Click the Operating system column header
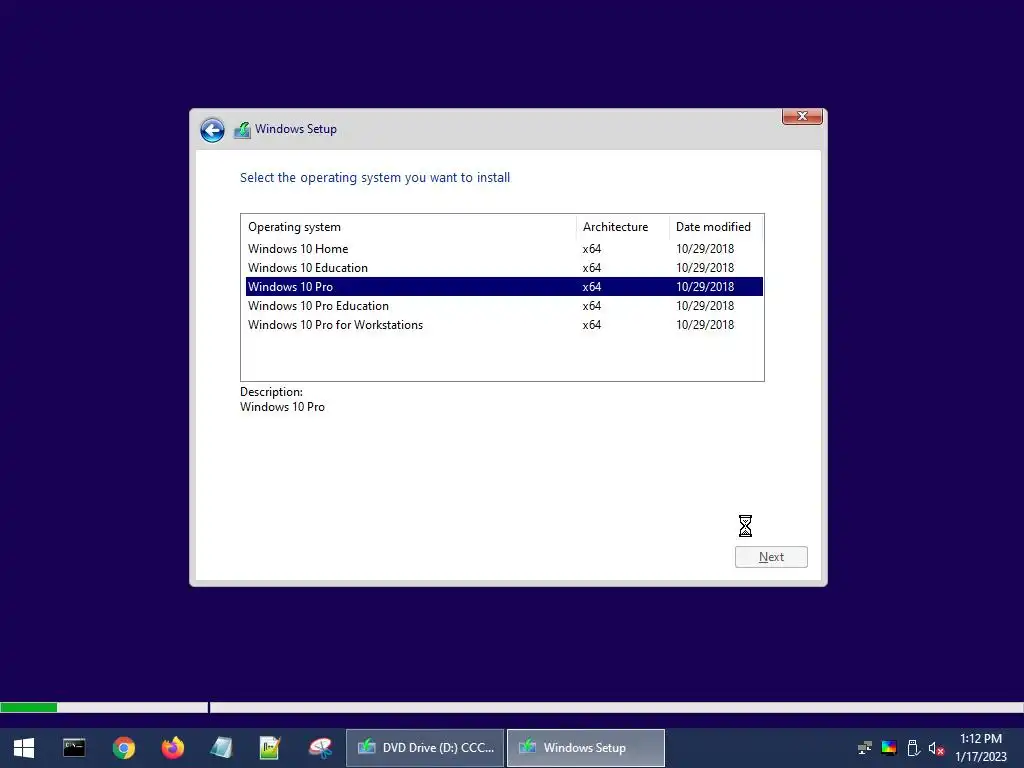Viewport: 1024px width, 768px height. (x=409, y=227)
